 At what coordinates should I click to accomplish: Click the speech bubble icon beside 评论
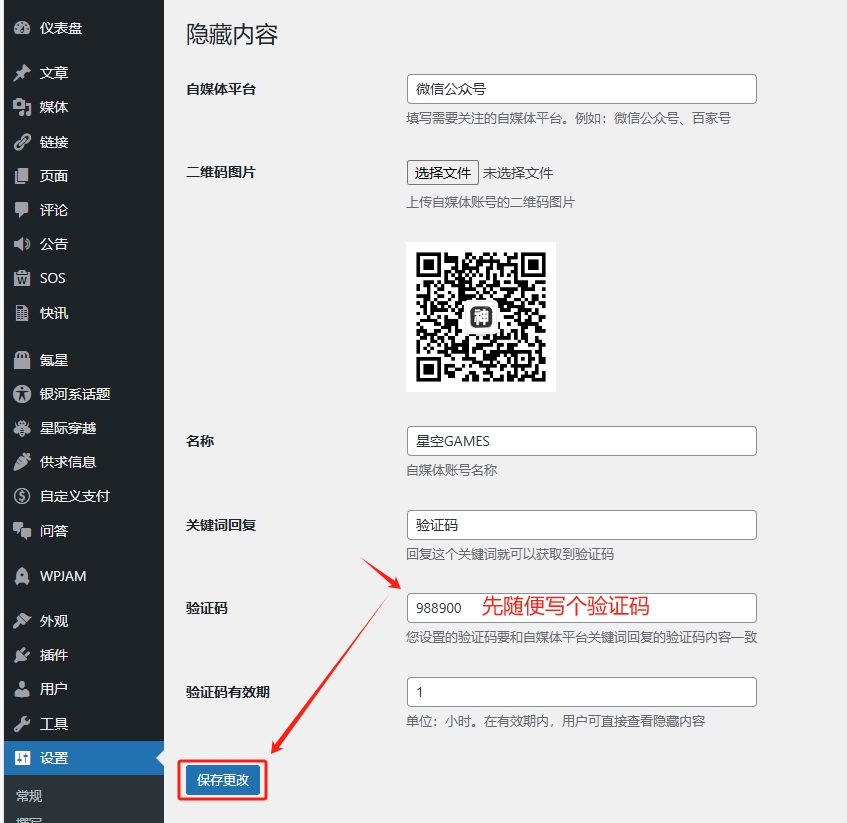tap(22, 210)
